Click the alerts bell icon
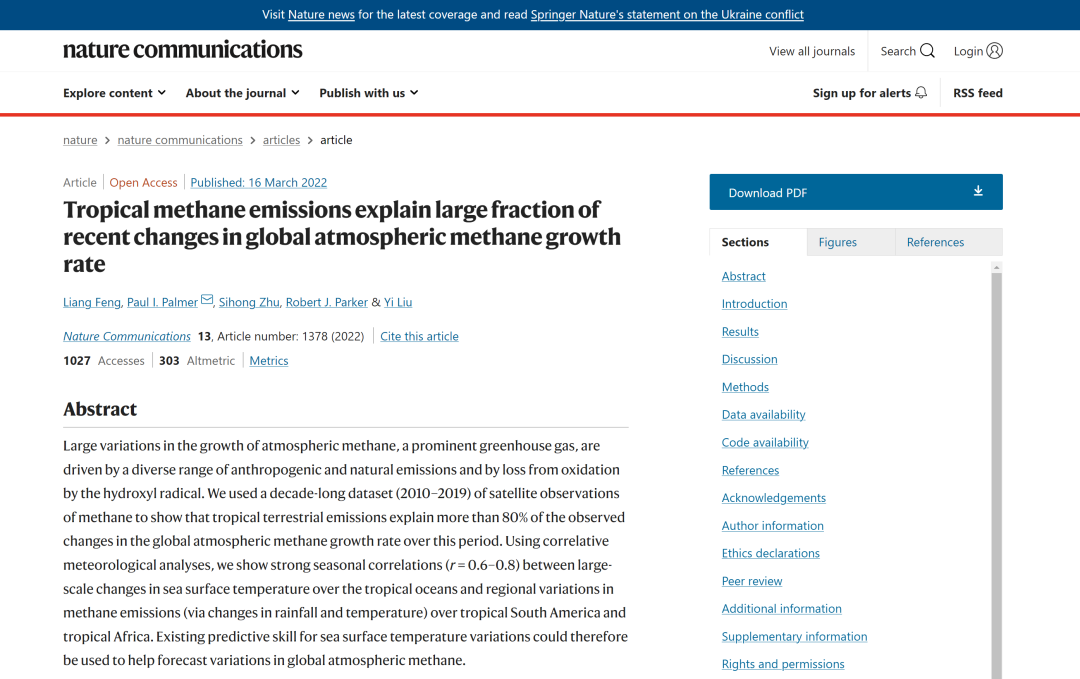The image size is (1080, 679). (921, 92)
